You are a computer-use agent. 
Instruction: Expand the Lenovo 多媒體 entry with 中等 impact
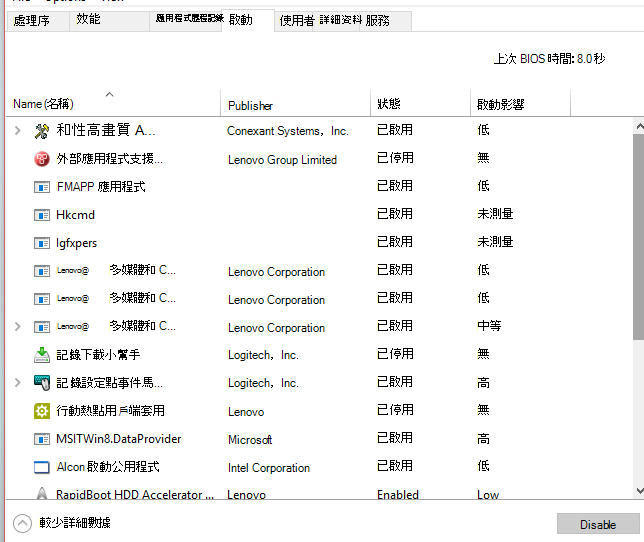pos(17,327)
